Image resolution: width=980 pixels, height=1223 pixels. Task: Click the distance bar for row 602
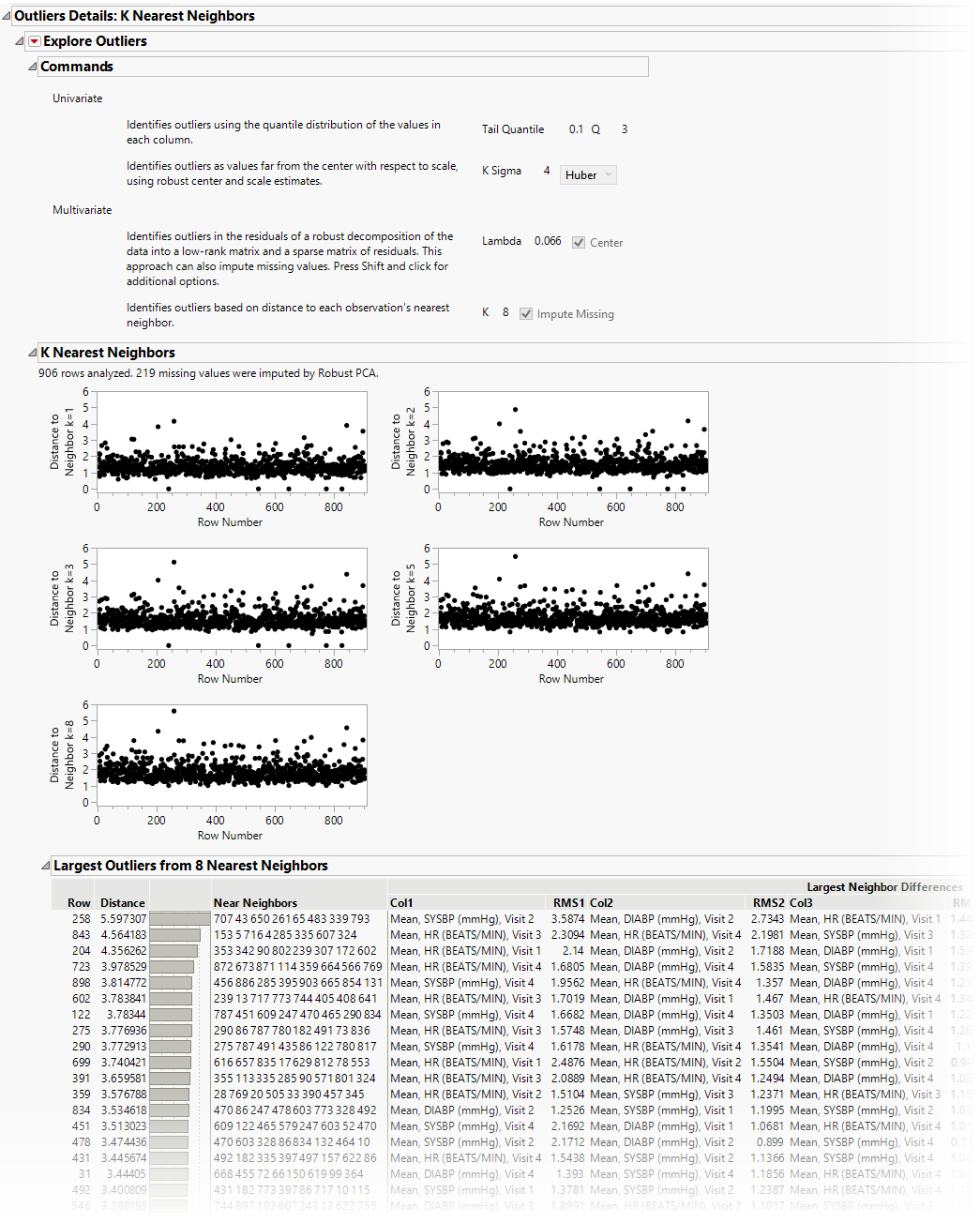171,999
